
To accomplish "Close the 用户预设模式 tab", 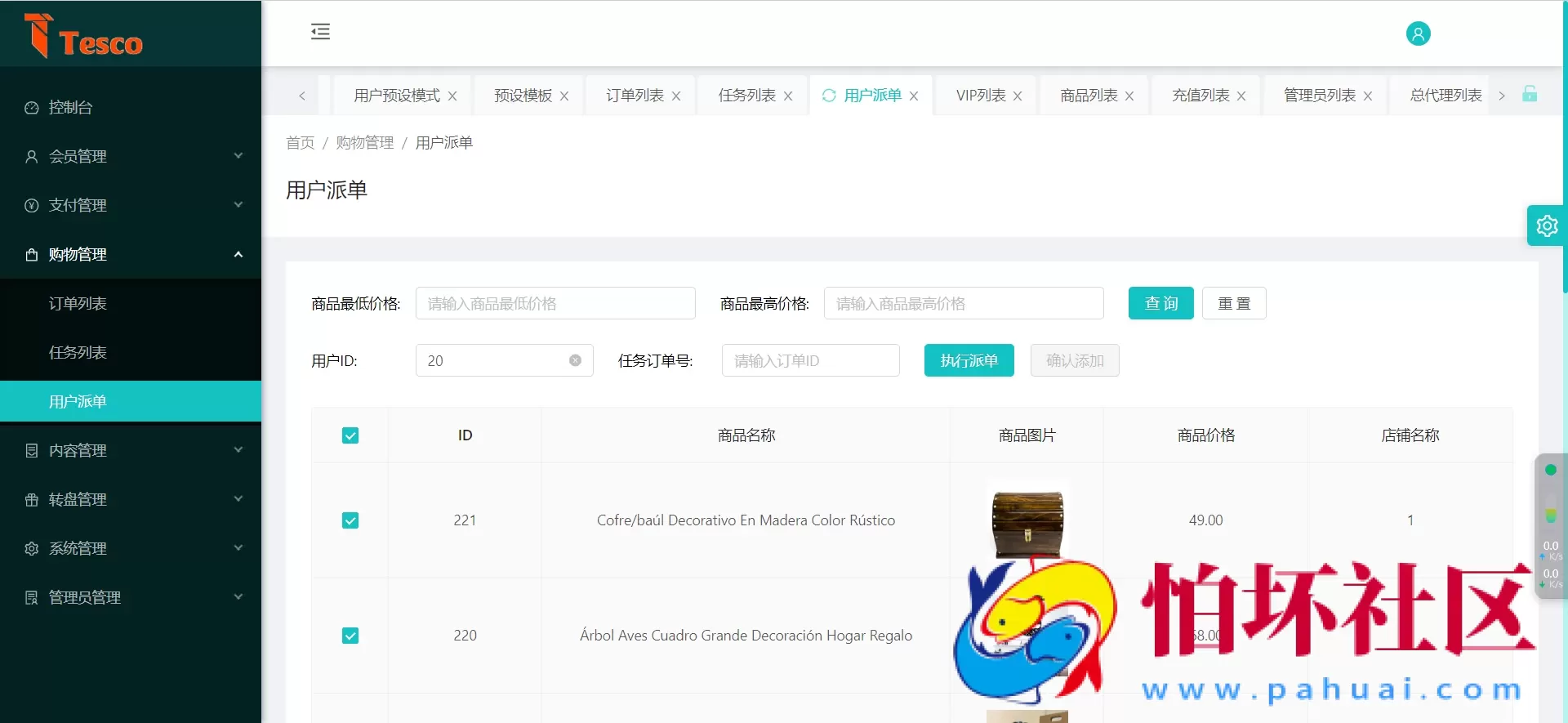I will click(x=452, y=96).
